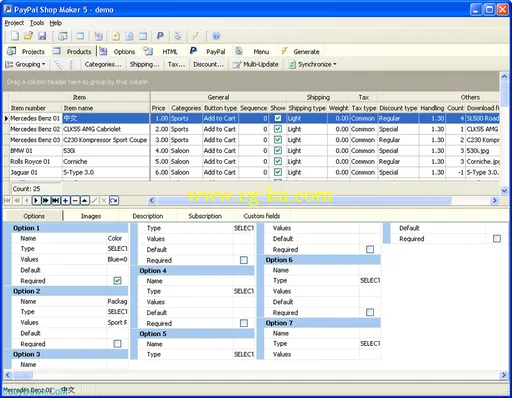Click the blue Help question mark icon
This screenshot has height=398, width=512.
pyautogui.click(x=216, y=36)
